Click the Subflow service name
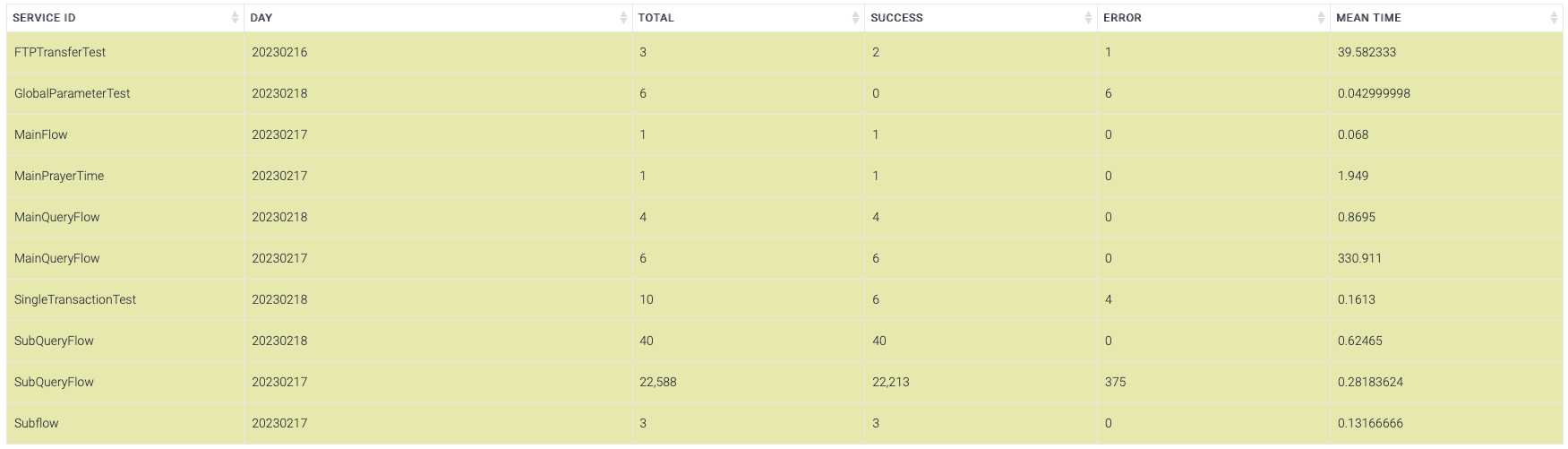 pyautogui.click(x=37, y=423)
